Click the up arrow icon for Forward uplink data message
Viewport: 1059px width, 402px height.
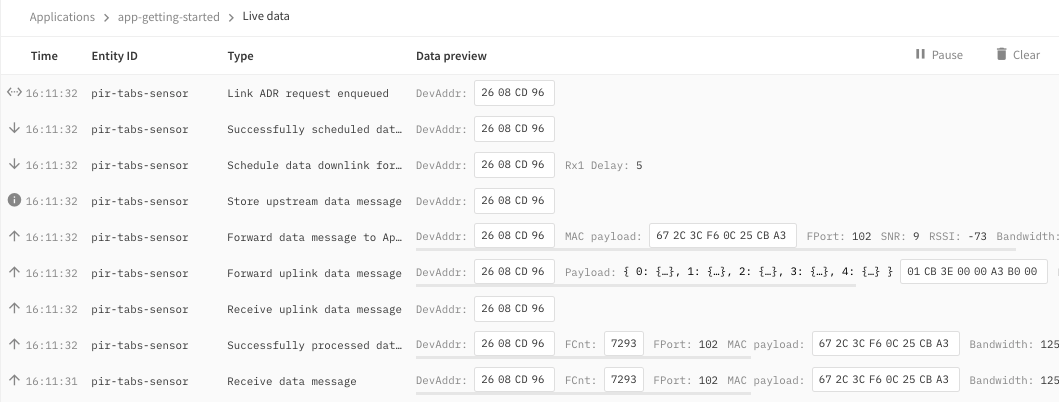(x=14, y=273)
